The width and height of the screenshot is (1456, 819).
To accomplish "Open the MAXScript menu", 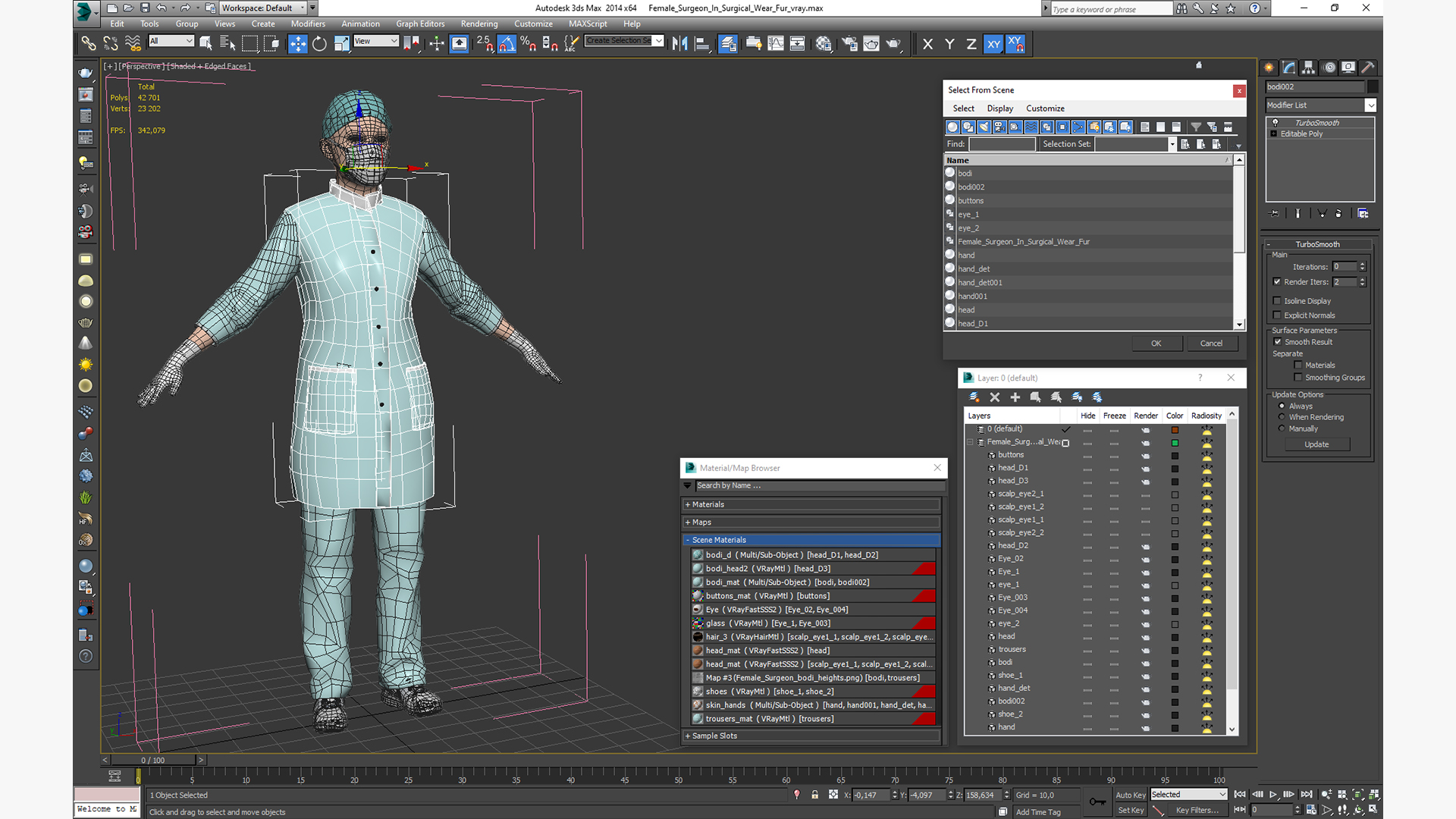I will pos(588,24).
